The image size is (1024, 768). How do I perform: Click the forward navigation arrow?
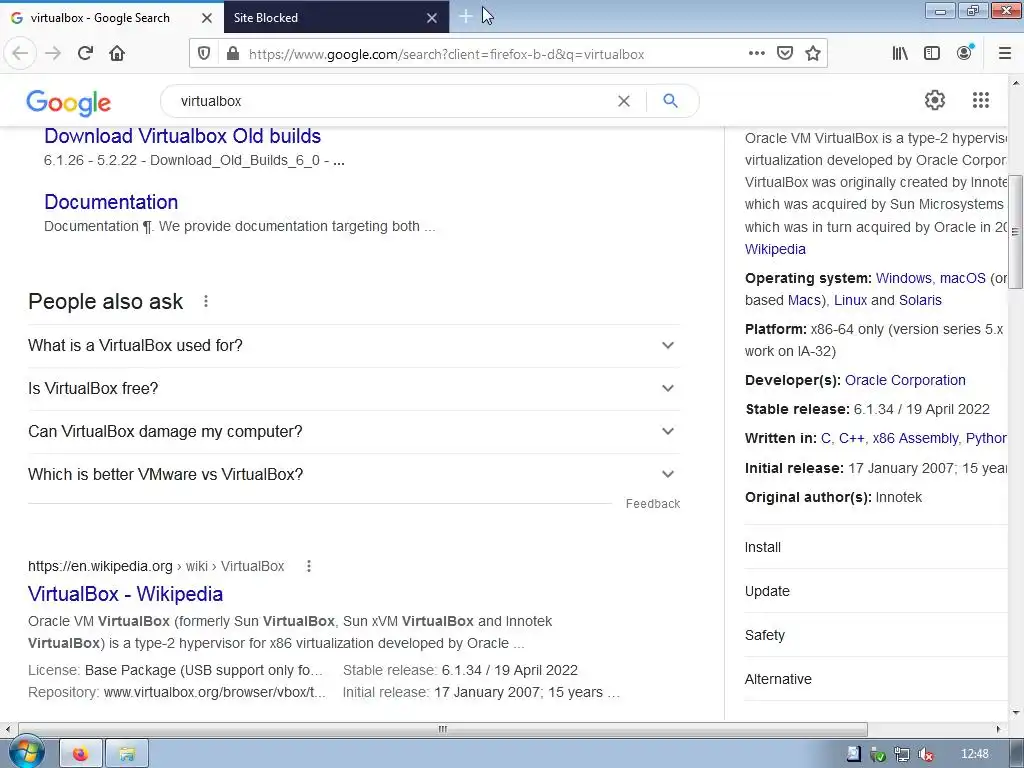click(53, 53)
